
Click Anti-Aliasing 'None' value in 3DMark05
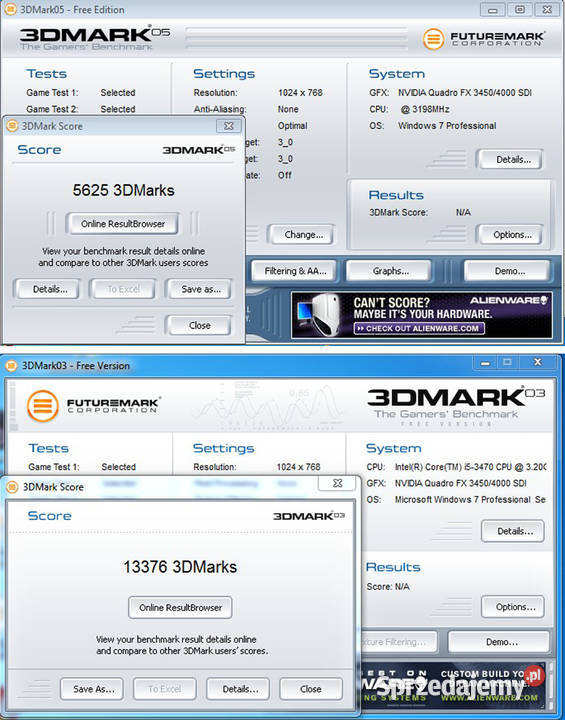pyautogui.click(x=288, y=109)
